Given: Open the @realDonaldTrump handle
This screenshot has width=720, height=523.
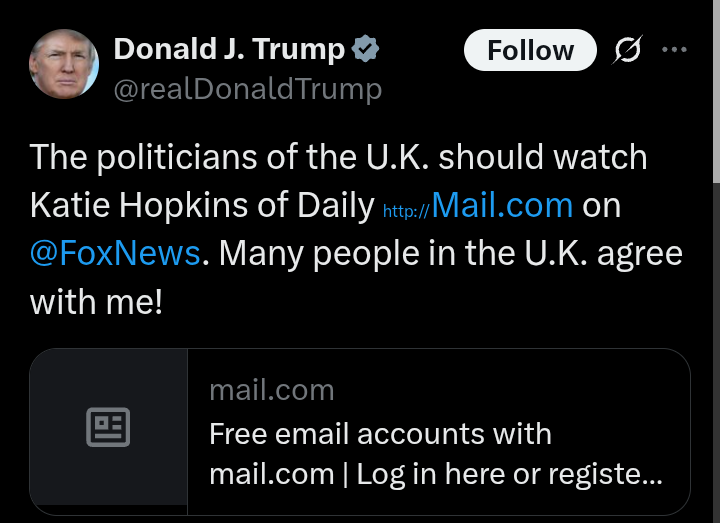Looking at the screenshot, I should tap(247, 89).
